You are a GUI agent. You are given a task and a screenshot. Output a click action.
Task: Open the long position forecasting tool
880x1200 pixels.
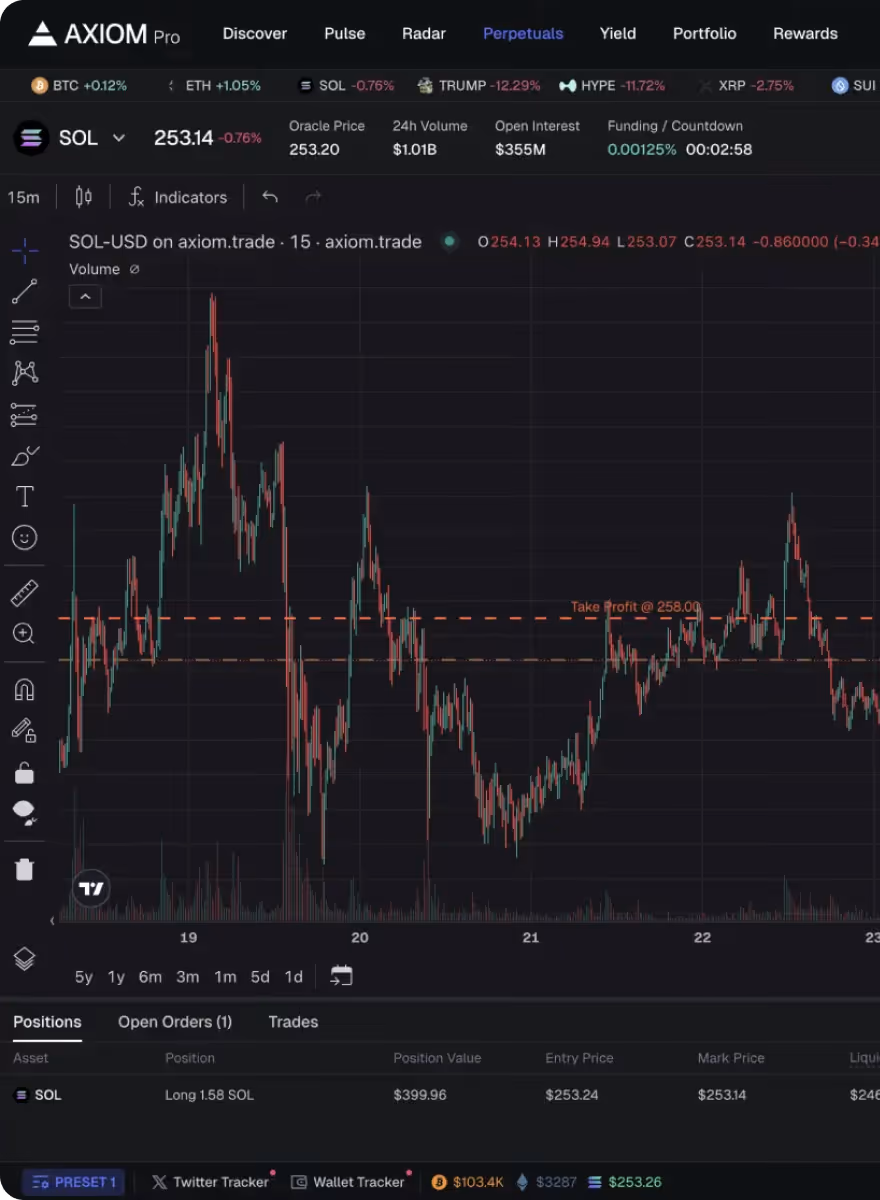25,414
